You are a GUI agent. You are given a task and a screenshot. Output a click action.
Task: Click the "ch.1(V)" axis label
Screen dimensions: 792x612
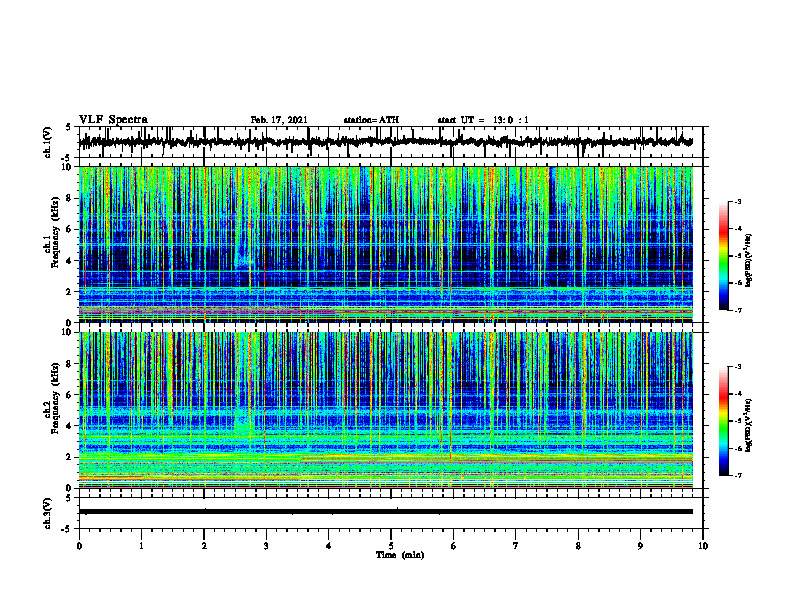click(48, 142)
